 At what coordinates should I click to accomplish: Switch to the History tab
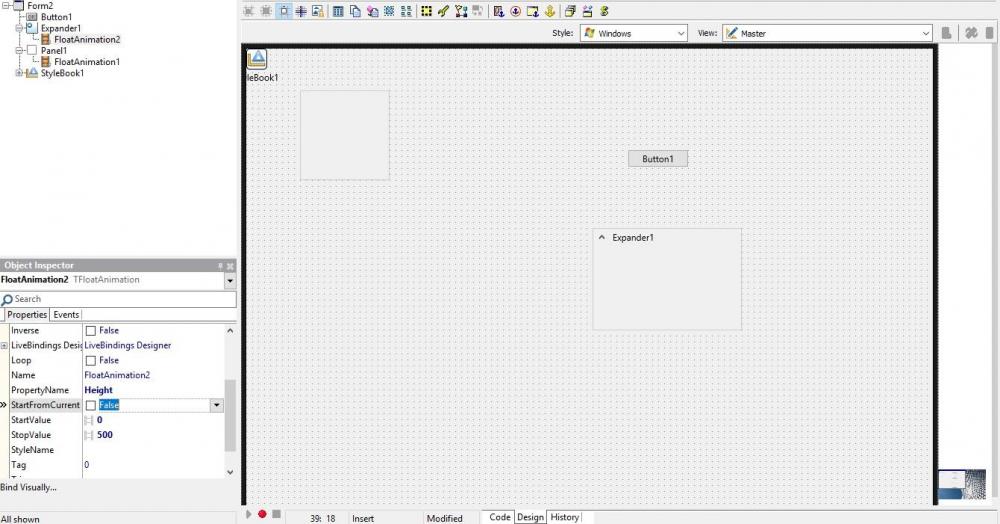click(x=564, y=517)
